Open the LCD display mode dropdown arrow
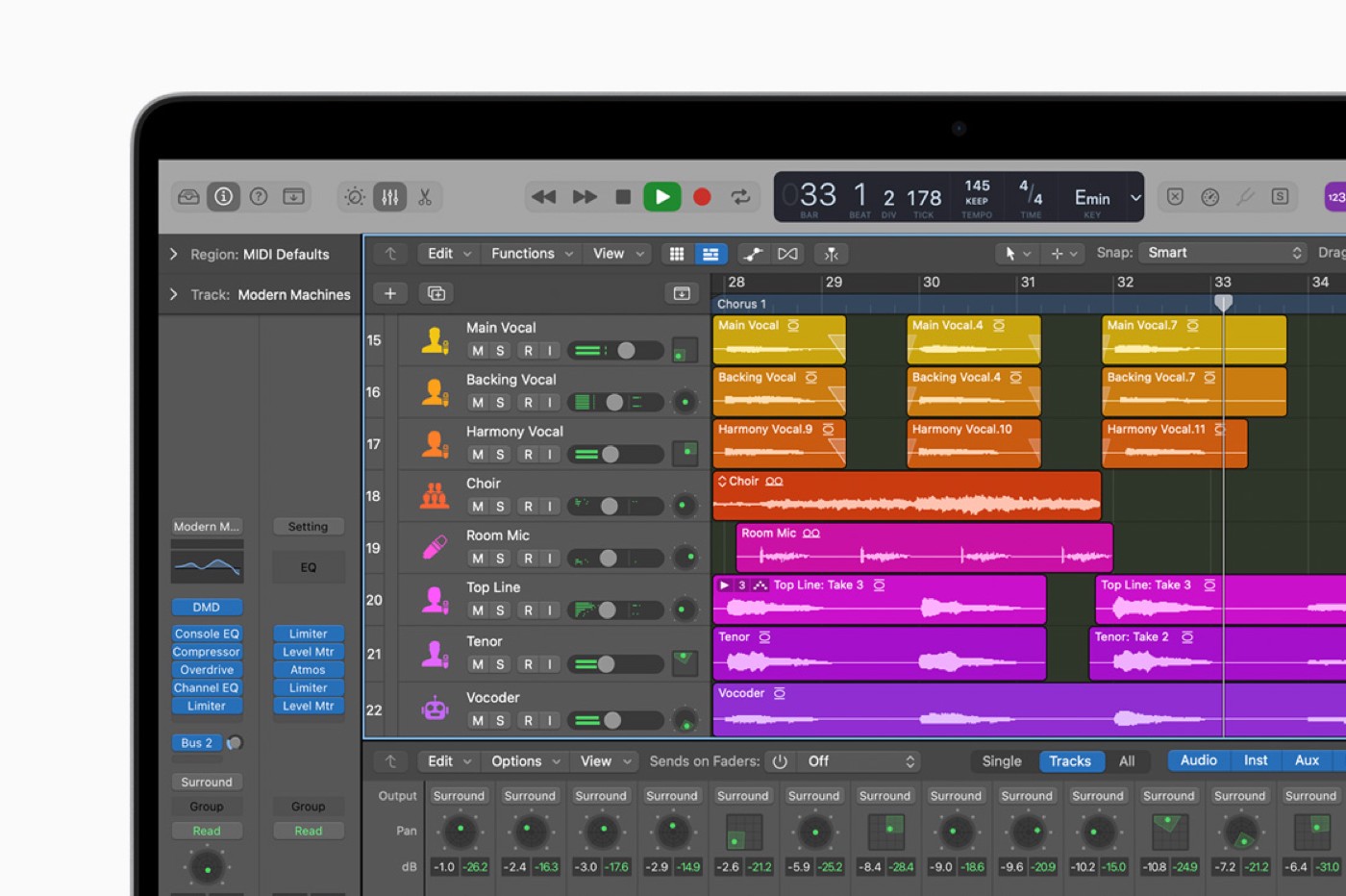Screen dimensions: 1346x896 click(x=1135, y=197)
